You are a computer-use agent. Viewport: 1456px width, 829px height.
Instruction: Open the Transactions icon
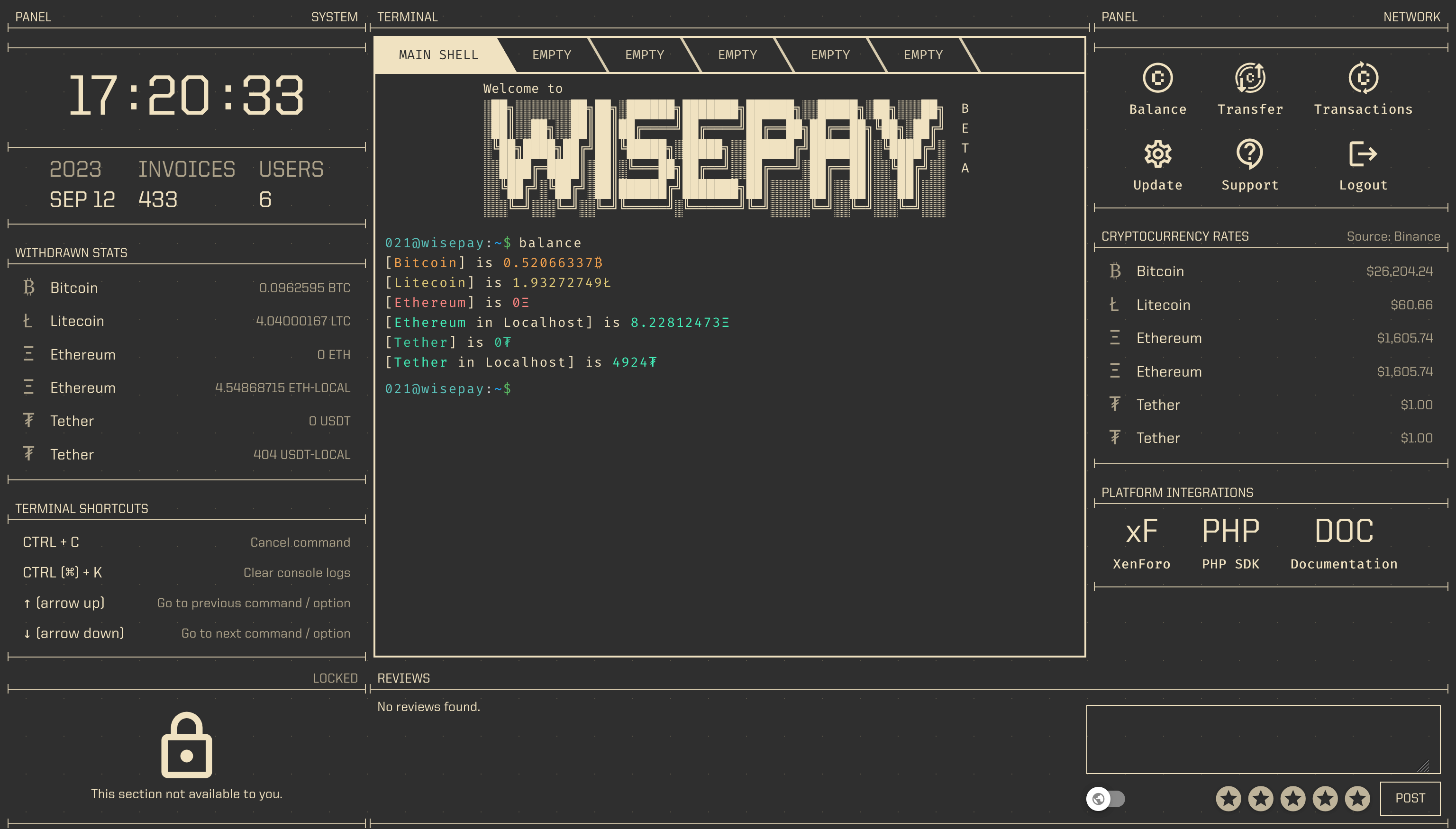1363,77
